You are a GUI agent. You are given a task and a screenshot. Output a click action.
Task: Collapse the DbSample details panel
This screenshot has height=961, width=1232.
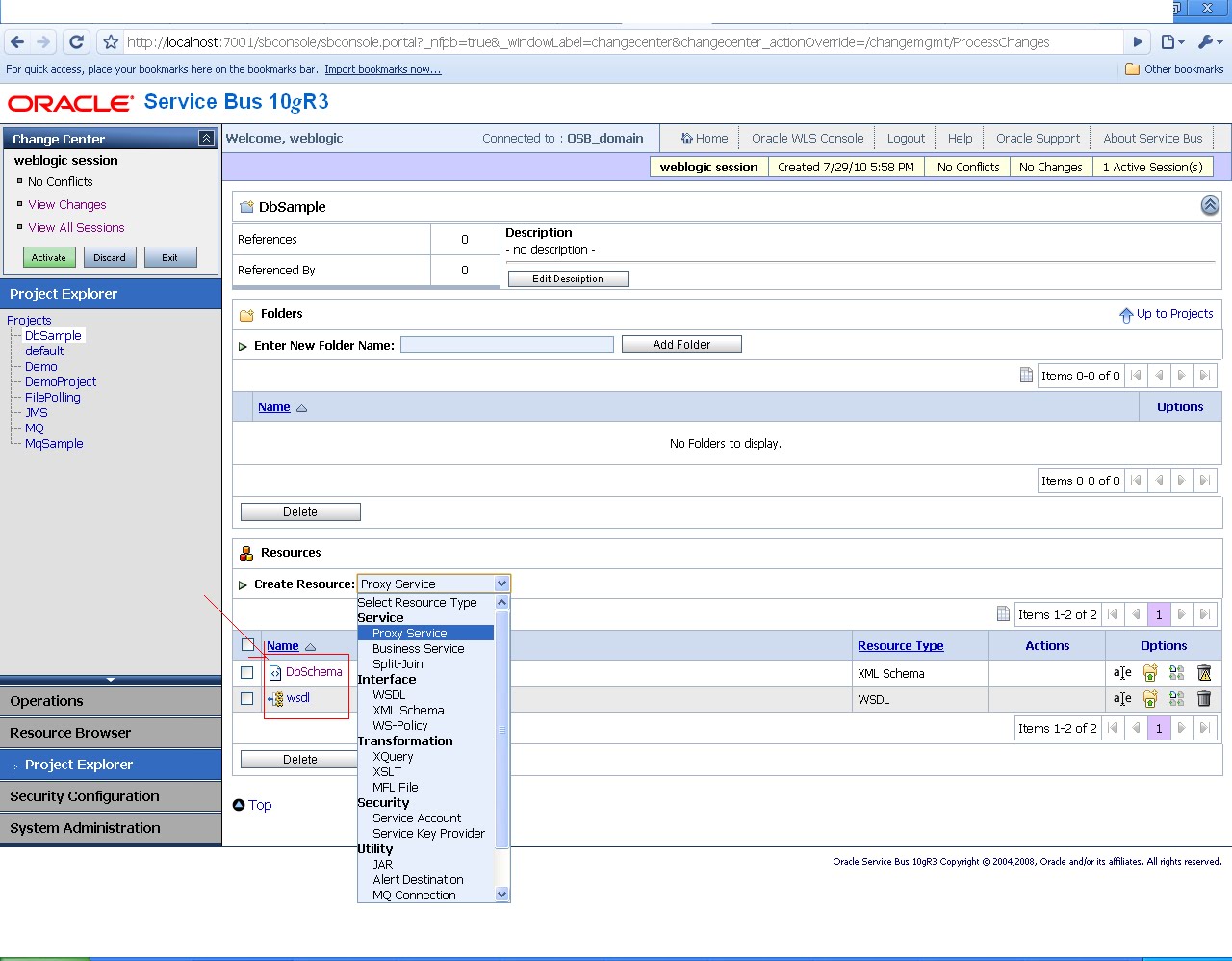click(1210, 205)
